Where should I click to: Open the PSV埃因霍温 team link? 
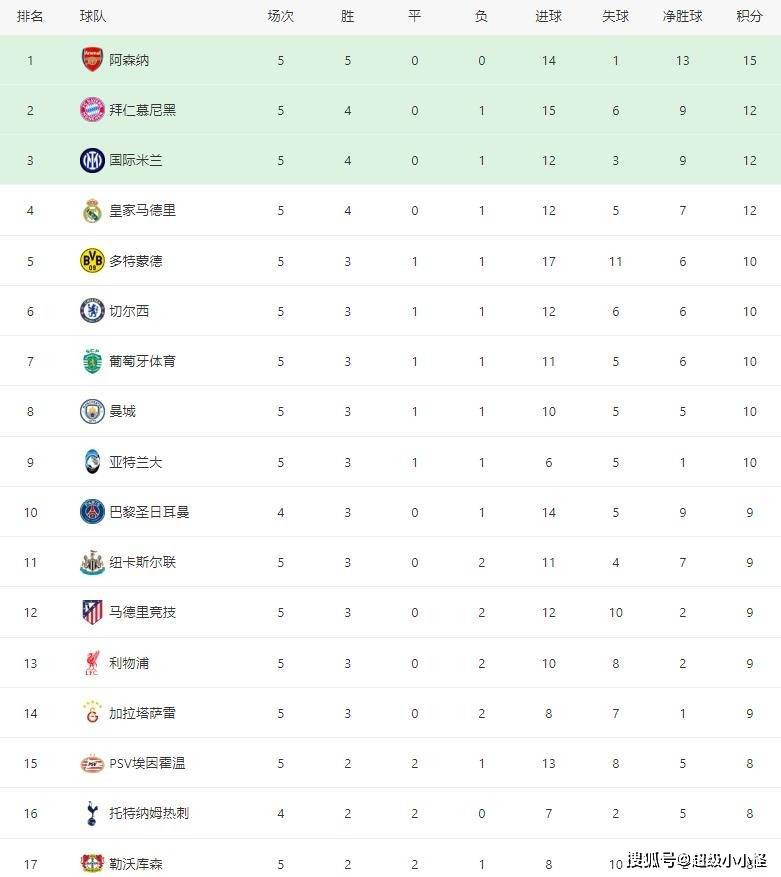147,763
